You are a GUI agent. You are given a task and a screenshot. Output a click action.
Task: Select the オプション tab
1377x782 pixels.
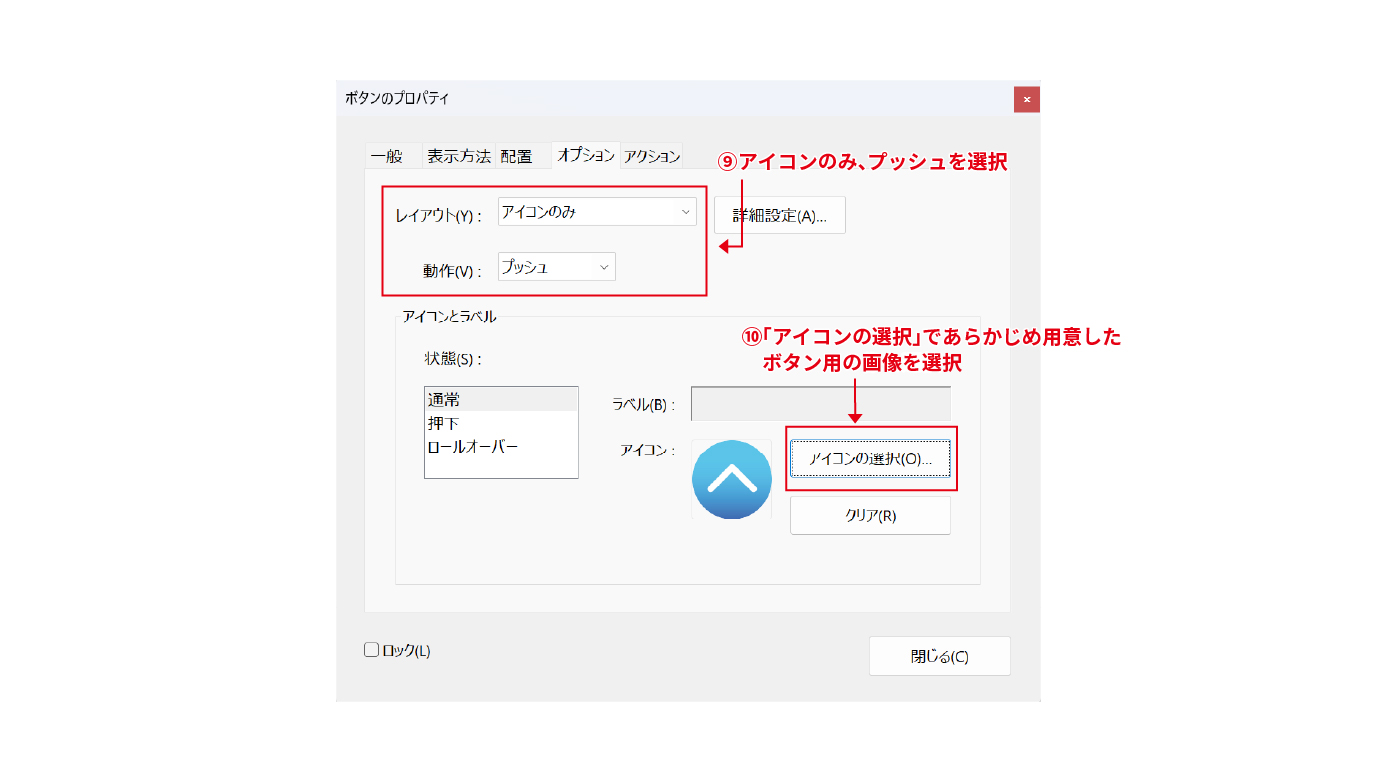585,155
